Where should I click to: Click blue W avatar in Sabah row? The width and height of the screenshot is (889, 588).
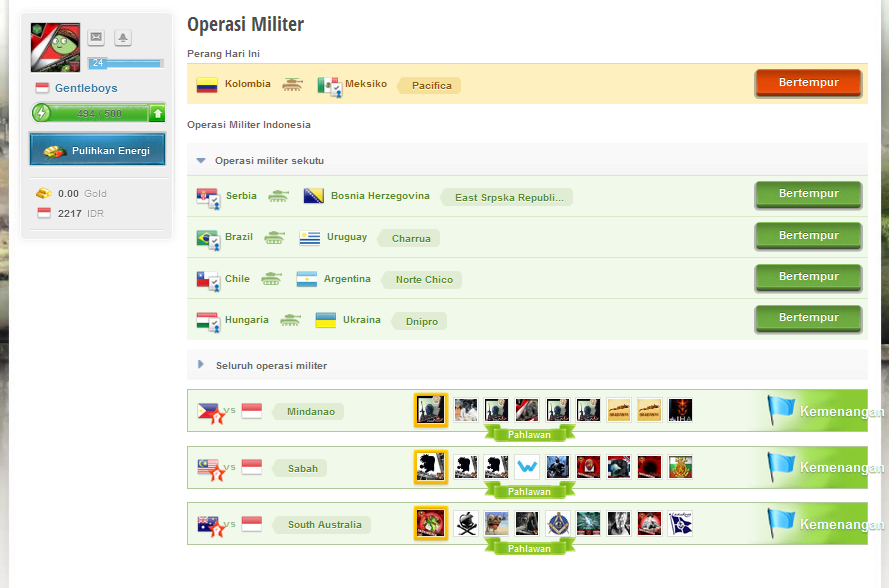[x=527, y=467]
